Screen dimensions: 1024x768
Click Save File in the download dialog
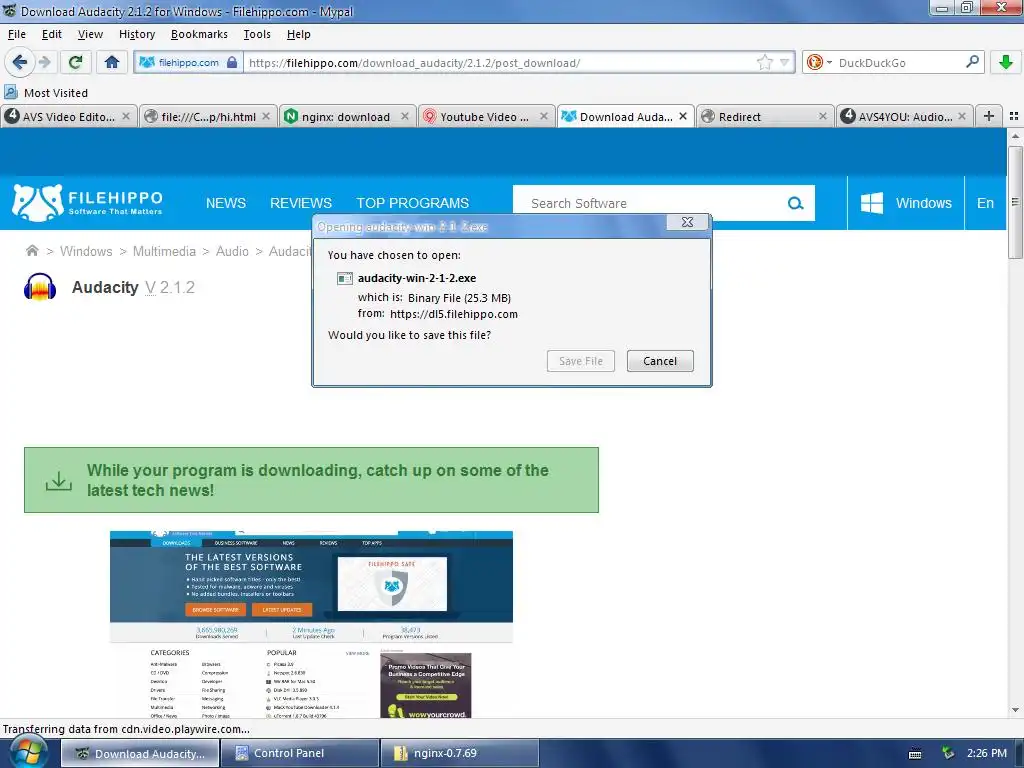pos(581,361)
